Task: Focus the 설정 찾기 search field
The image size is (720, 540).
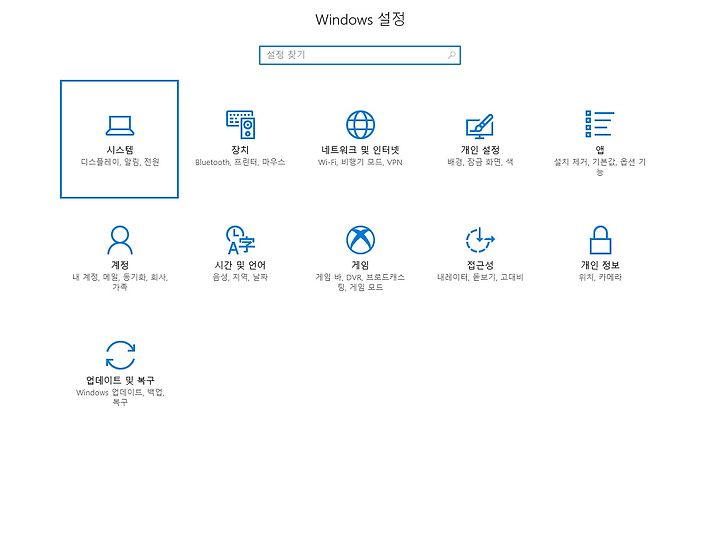Action: pos(360,55)
